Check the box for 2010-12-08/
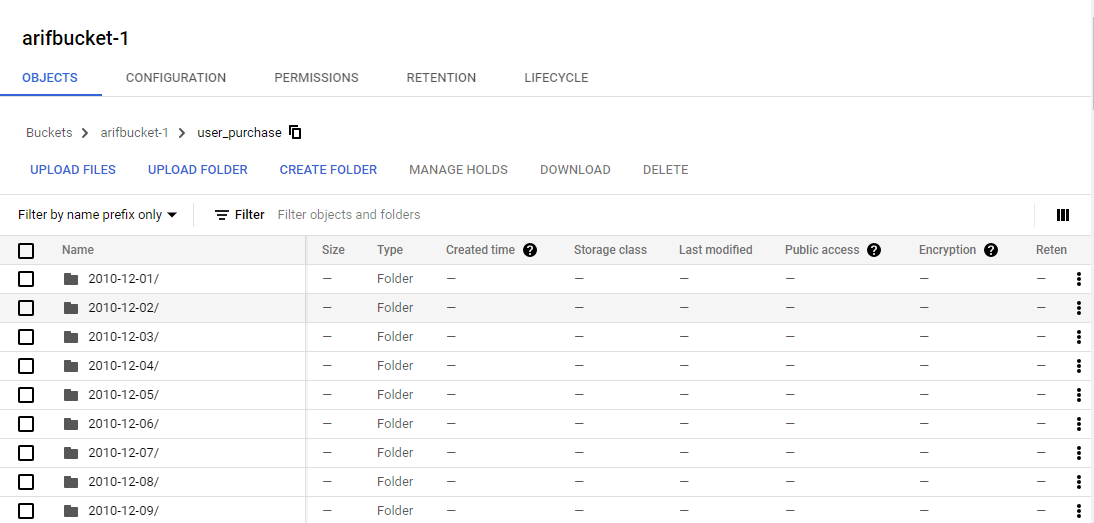 coord(26,482)
